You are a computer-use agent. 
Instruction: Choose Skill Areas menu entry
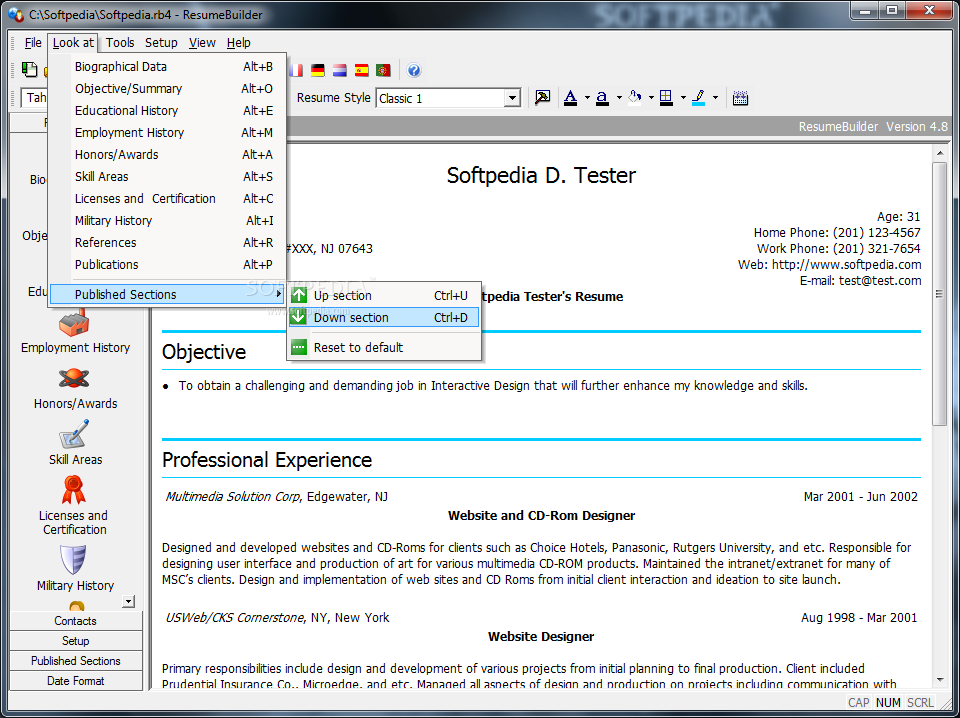click(167, 177)
